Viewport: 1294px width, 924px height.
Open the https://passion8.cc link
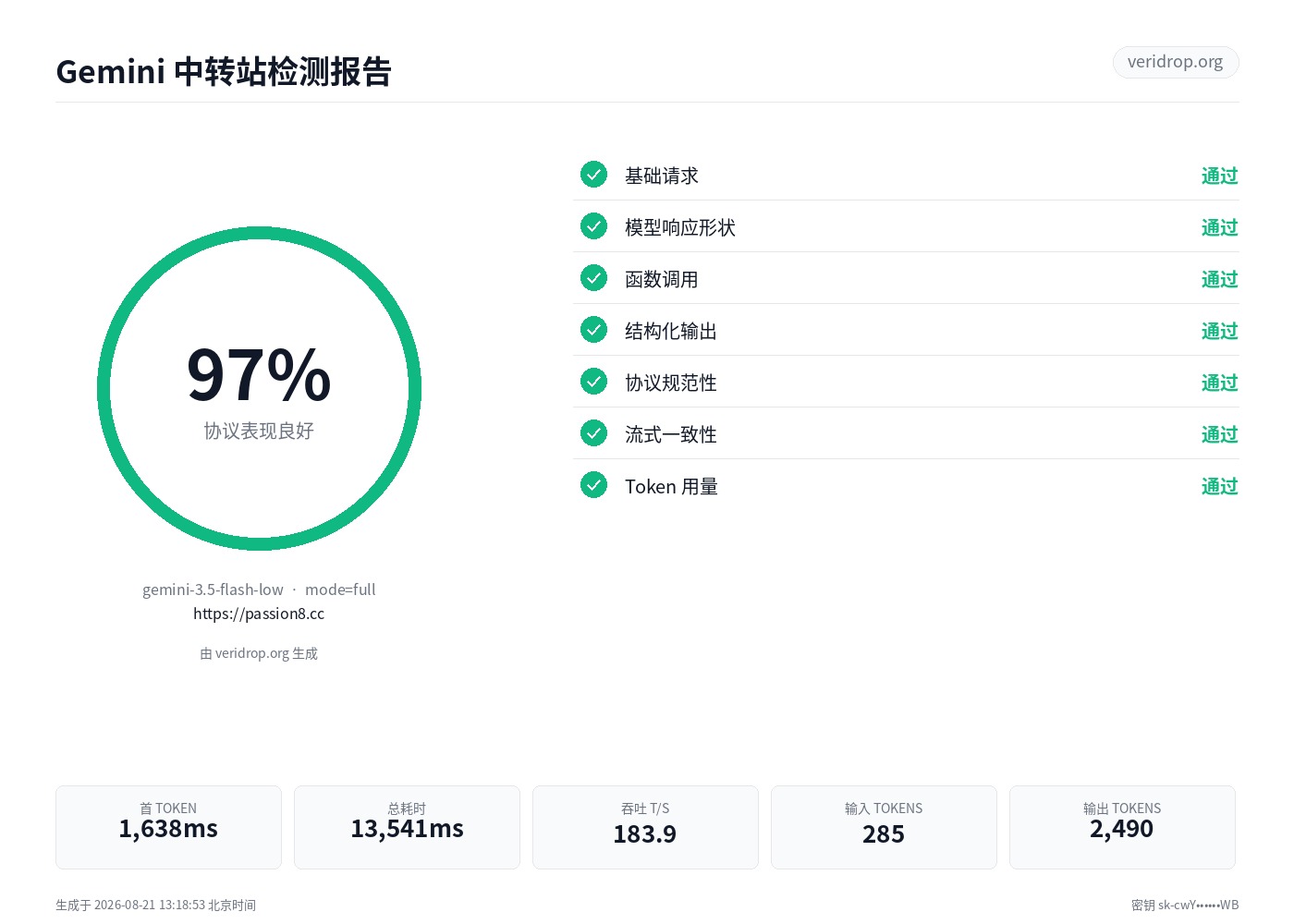[259, 614]
